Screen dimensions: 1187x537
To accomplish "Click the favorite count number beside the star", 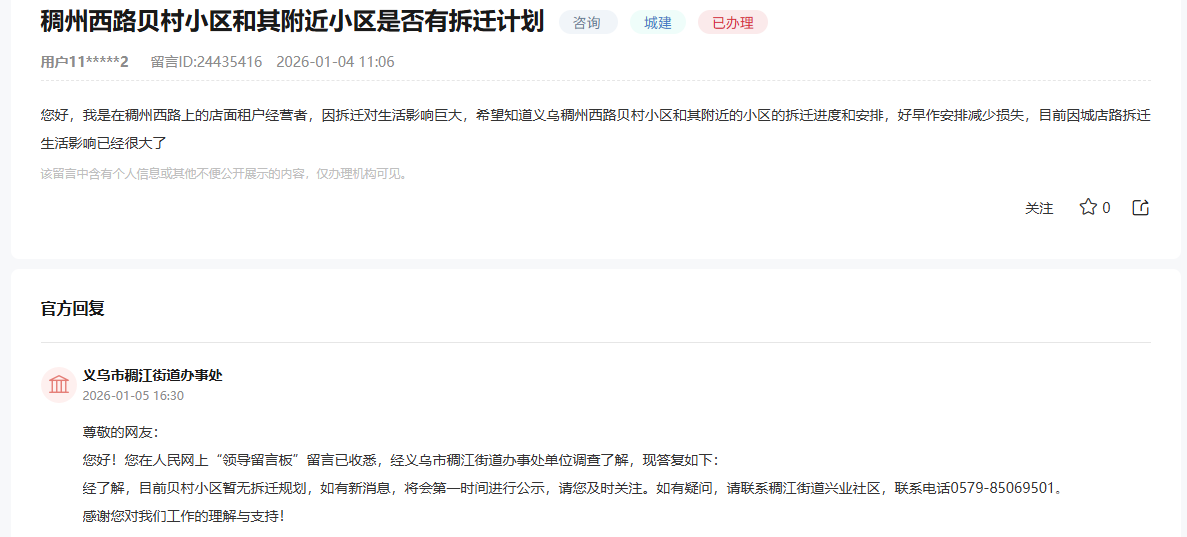I will tap(1106, 208).
